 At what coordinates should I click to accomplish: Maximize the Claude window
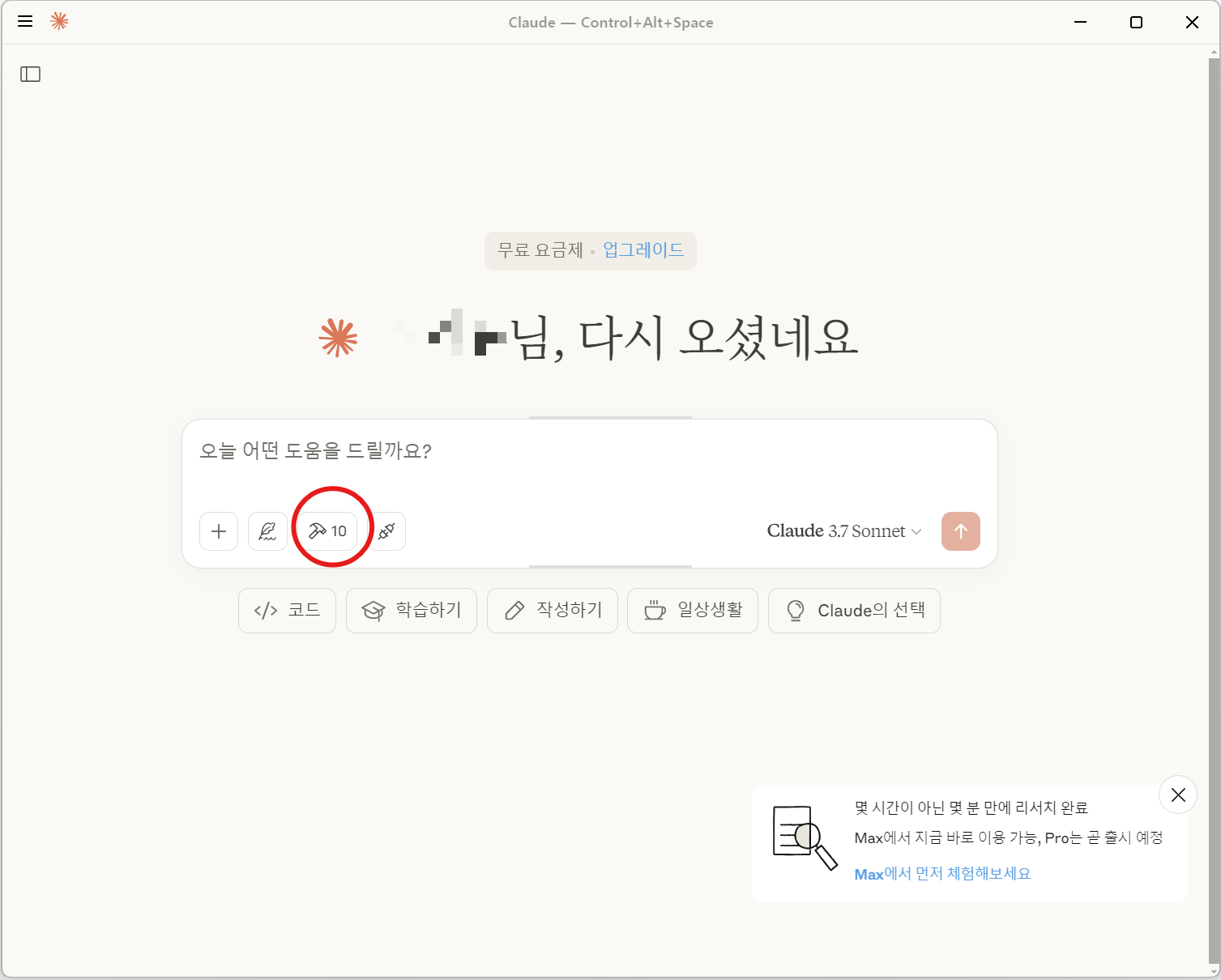pyautogui.click(x=1136, y=22)
